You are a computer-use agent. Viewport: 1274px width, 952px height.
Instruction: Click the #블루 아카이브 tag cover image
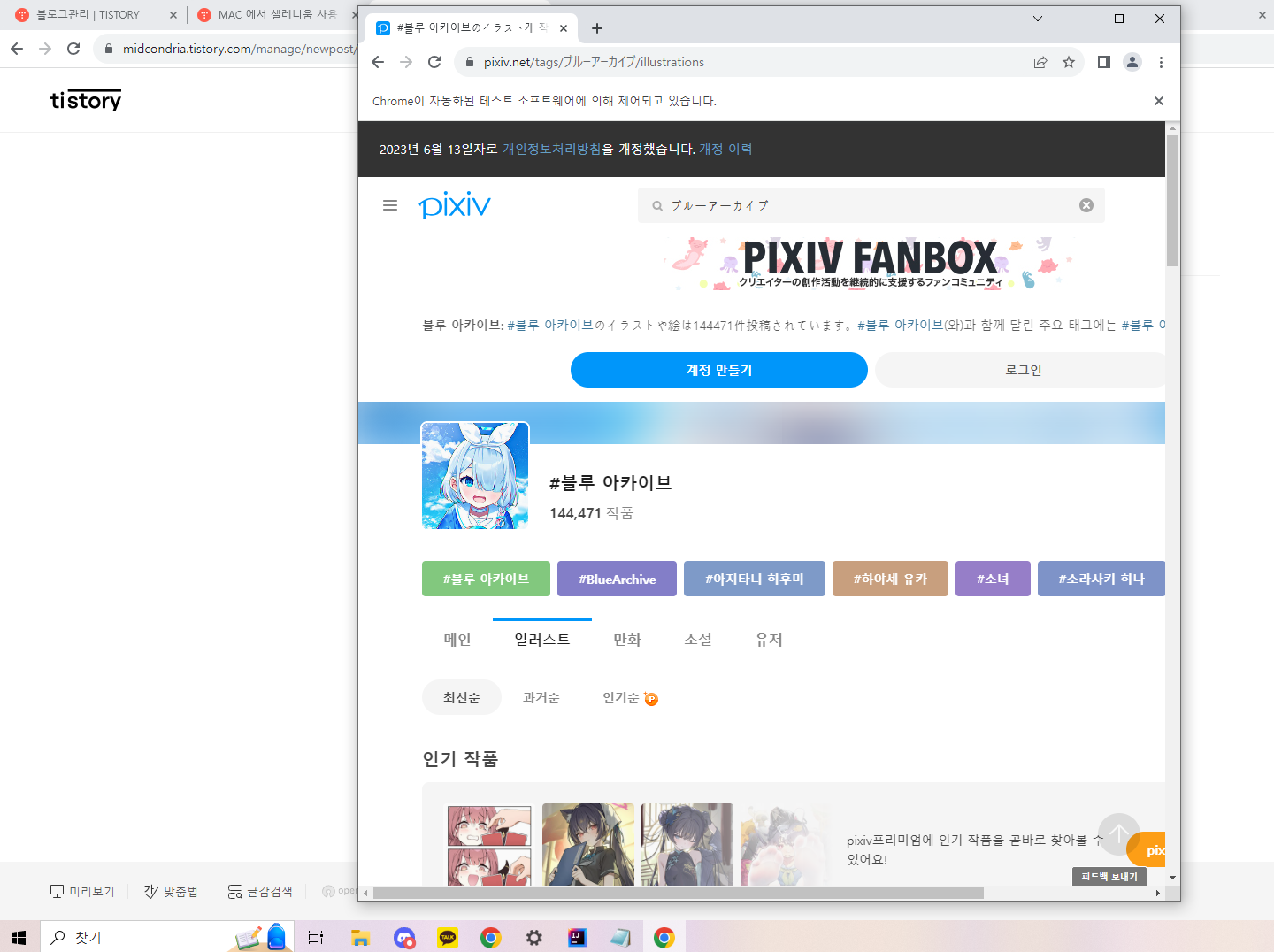[x=475, y=475]
